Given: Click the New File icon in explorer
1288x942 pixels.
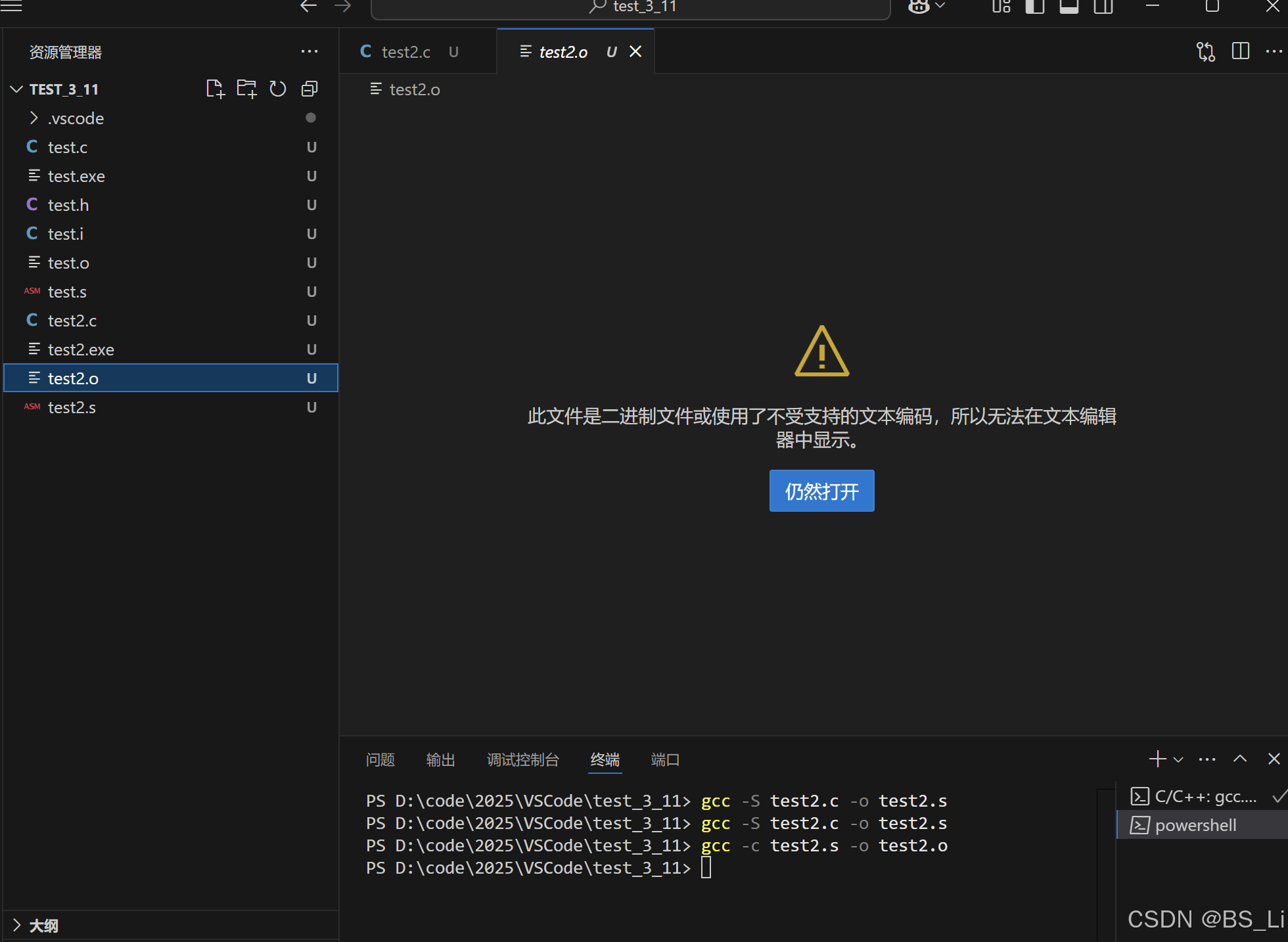Looking at the screenshot, I should [215, 89].
